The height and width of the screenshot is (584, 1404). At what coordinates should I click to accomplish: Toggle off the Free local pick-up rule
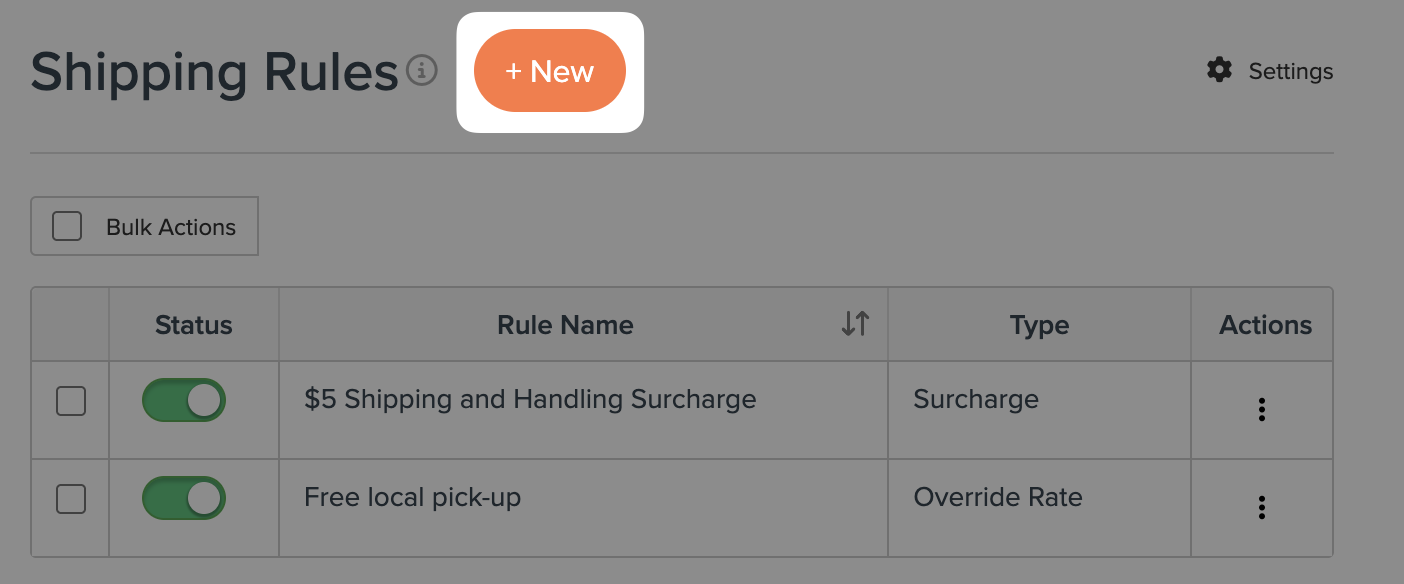pyautogui.click(x=183, y=497)
